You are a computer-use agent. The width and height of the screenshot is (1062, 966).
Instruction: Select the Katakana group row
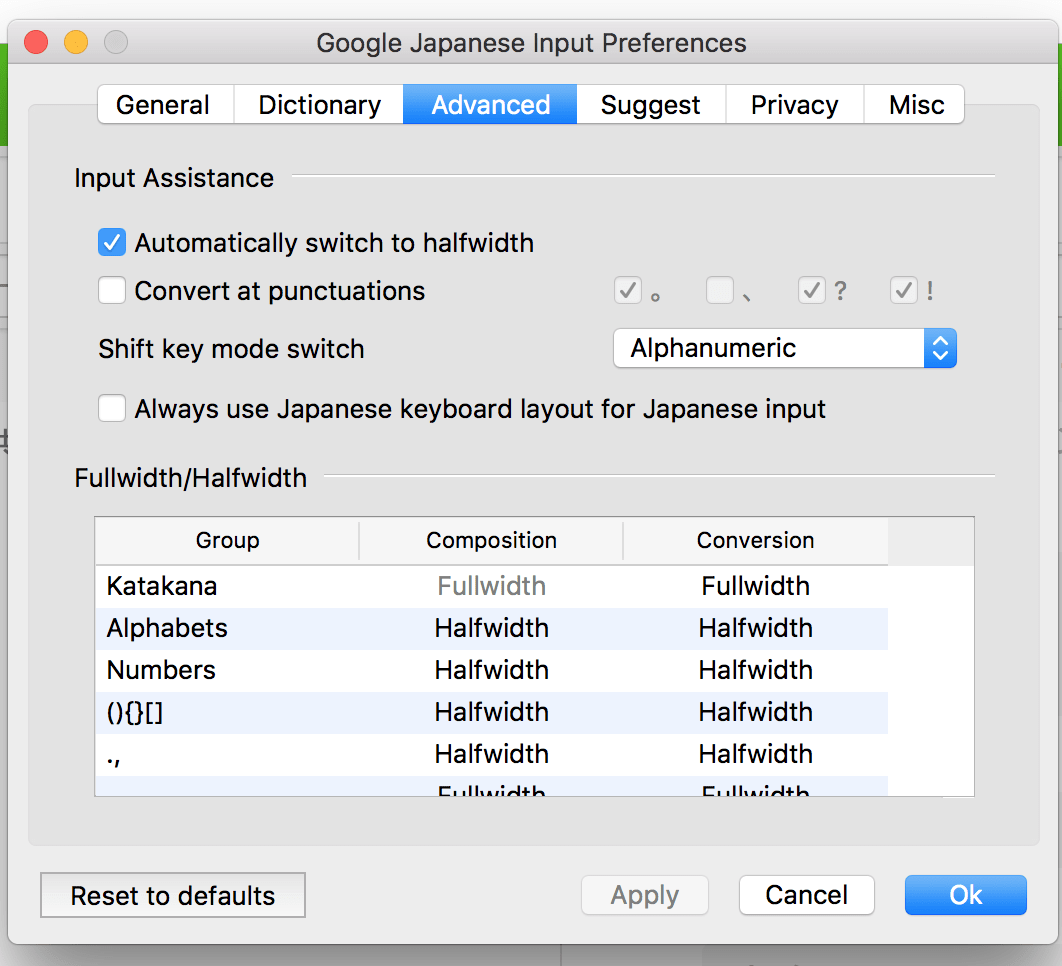(228, 586)
